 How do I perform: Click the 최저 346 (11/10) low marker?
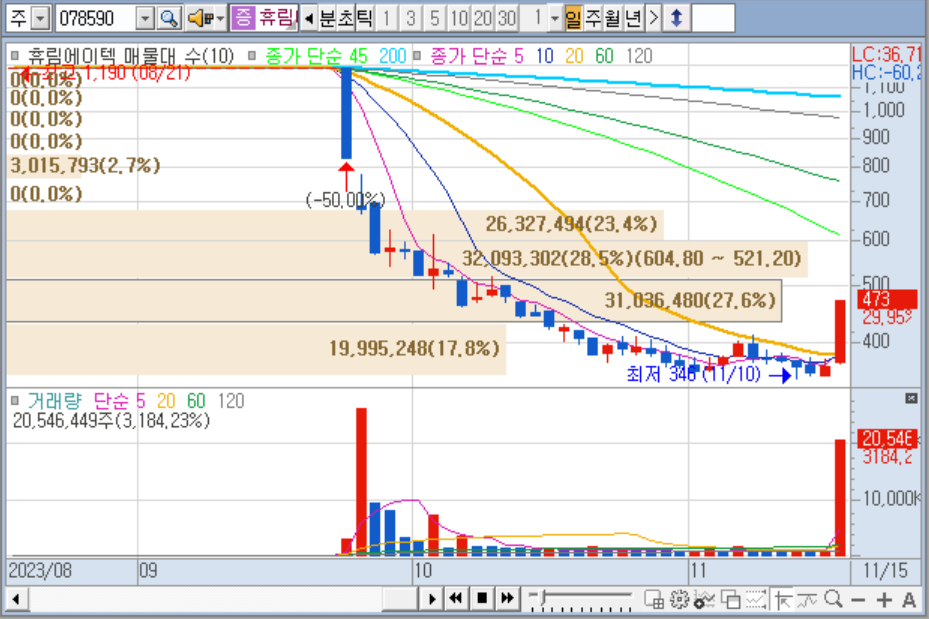click(693, 374)
